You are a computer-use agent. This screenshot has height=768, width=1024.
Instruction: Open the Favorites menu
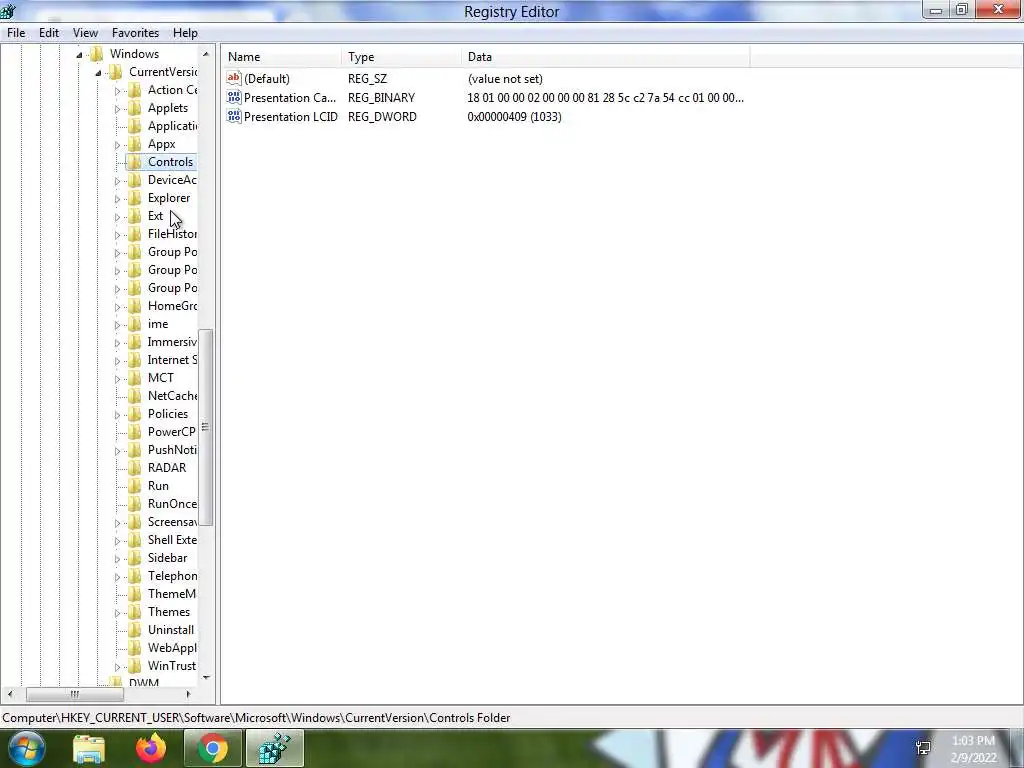click(135, 33)
